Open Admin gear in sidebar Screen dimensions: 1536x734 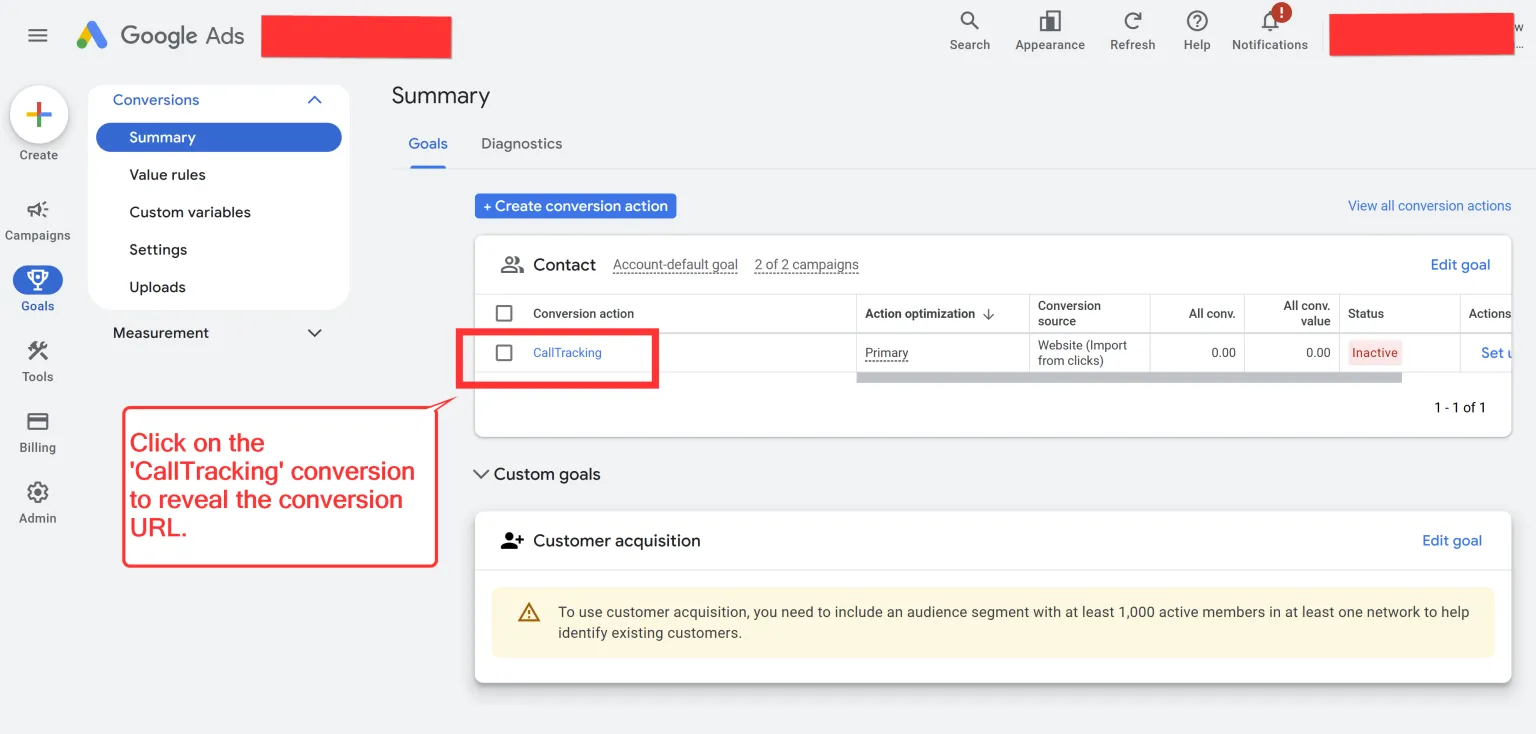pos(38,503)
